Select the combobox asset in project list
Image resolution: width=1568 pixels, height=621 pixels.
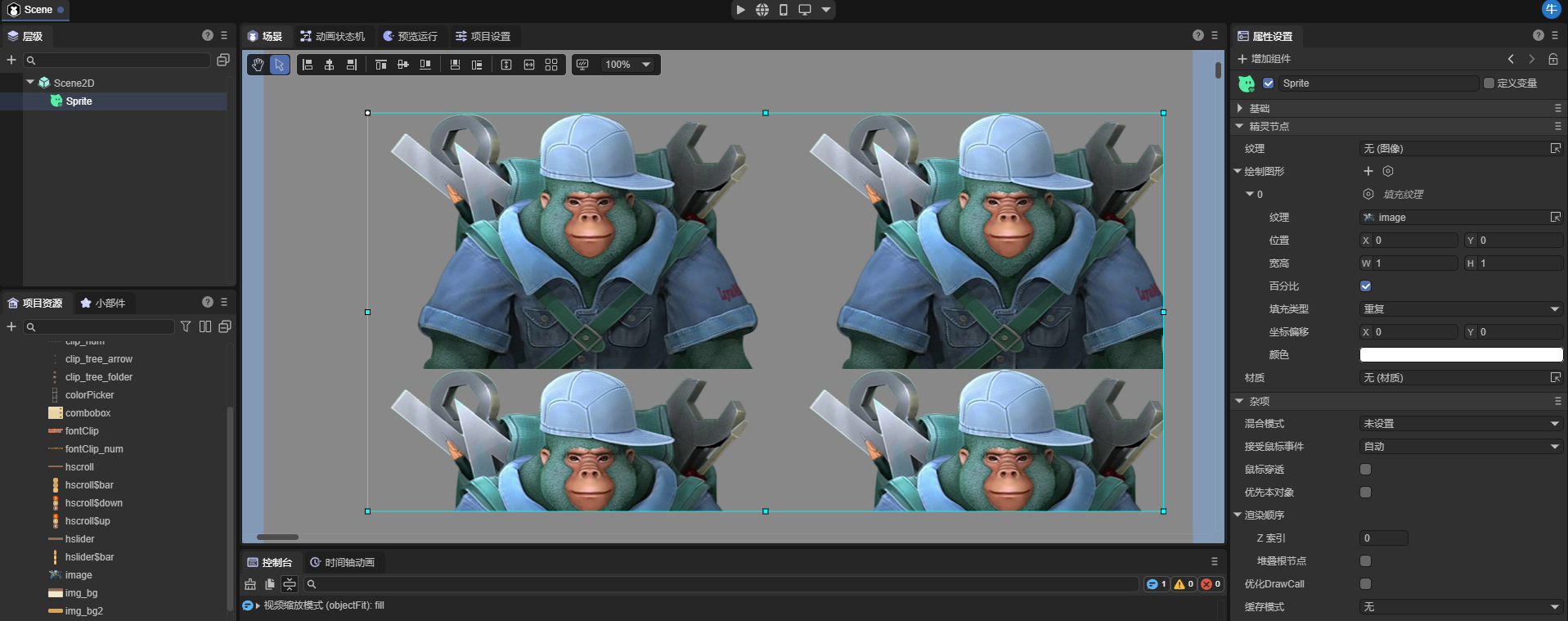pyautogui.click(x=88, y=413)
